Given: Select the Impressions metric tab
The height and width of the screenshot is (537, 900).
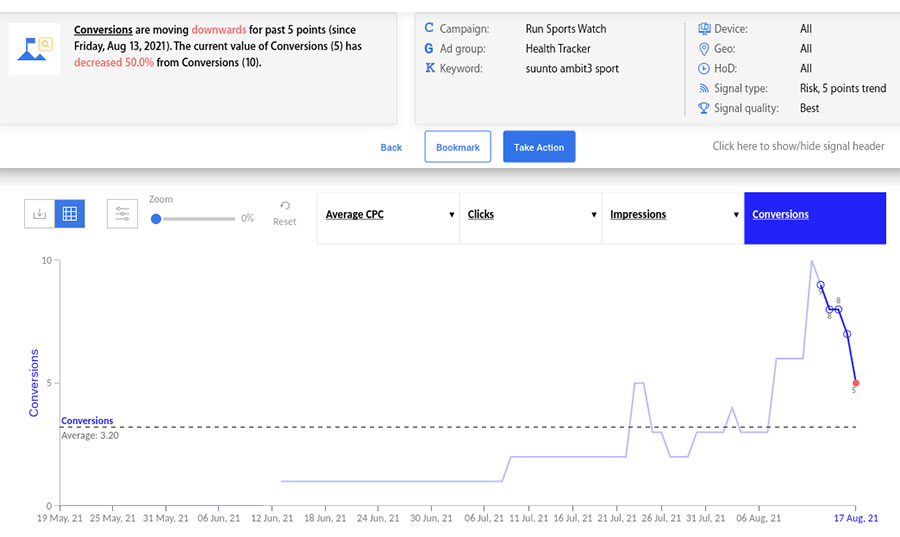Looking at the screenshot, I should (673, 218).
